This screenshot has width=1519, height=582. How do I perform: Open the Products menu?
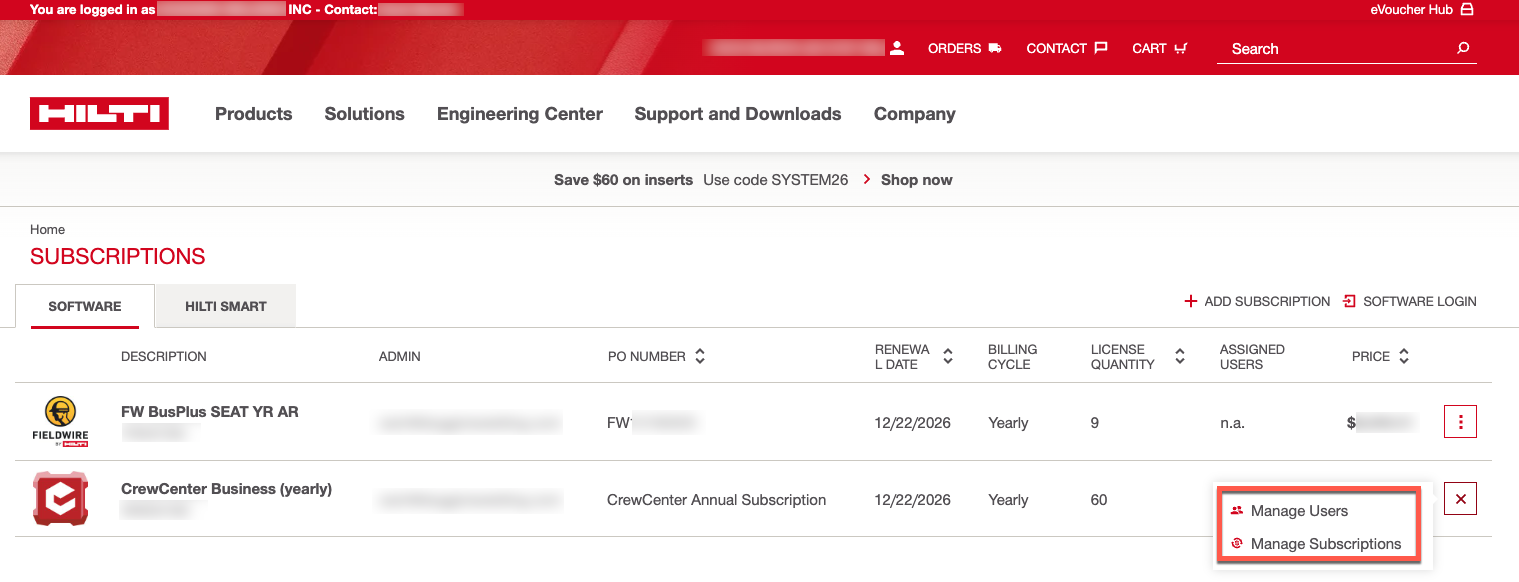[x=254, y=114]
